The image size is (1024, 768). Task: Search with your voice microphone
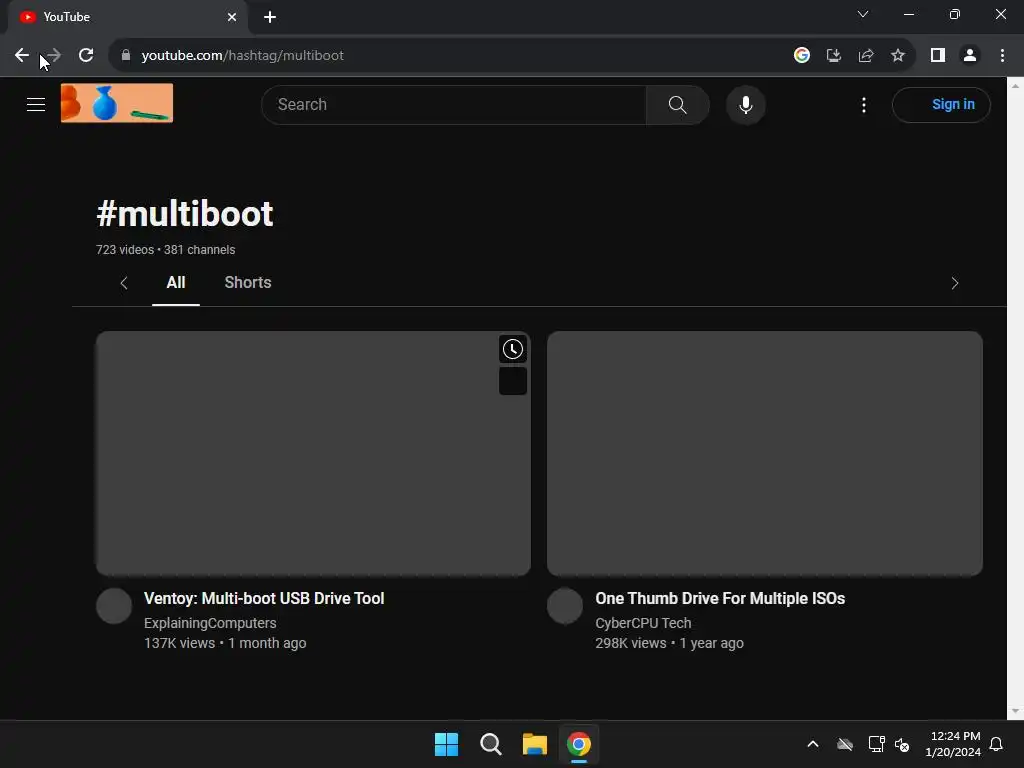pyautogui.click(x=745, y=104)
